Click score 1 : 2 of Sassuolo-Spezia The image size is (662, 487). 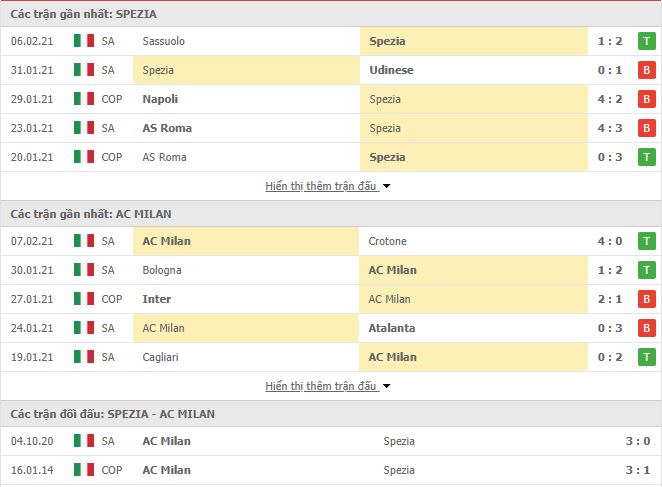(610, 41)
